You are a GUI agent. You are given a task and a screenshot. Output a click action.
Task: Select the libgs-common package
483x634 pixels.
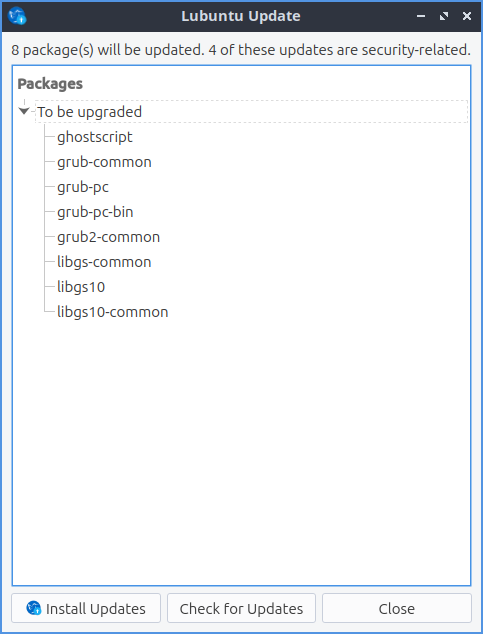coord(104,262)
